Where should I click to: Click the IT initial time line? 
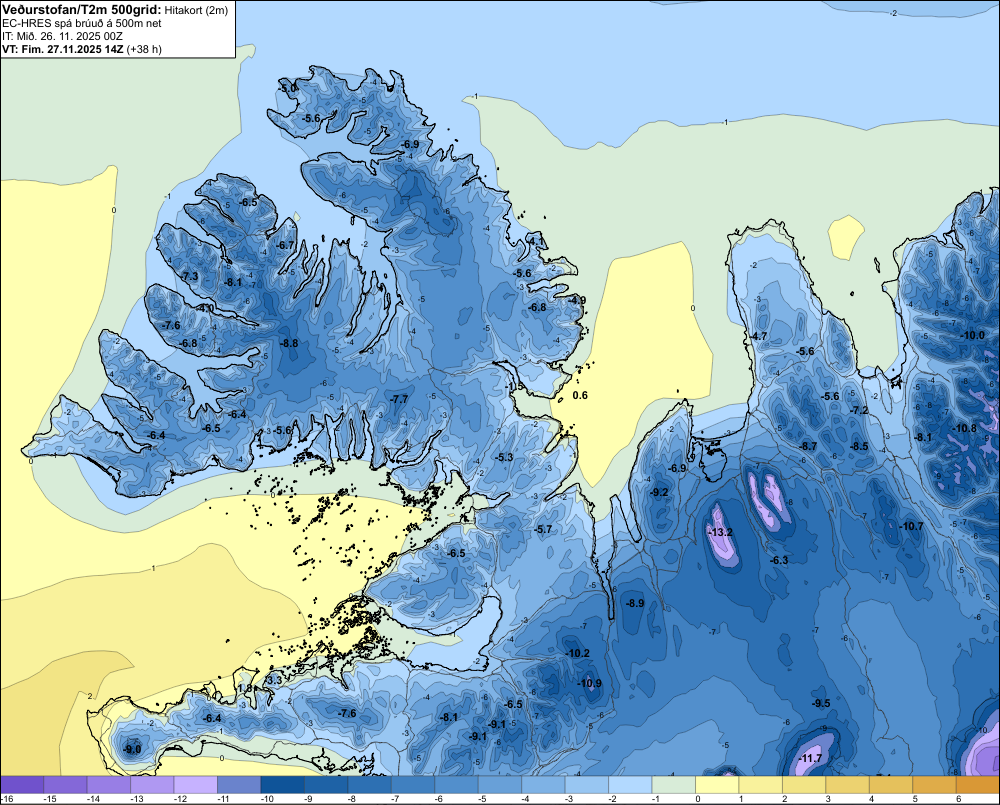(62, 36)
